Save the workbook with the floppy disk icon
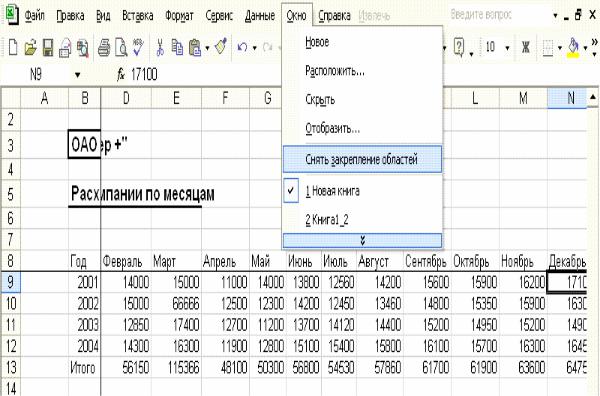The image size is (600, 396). click(48, 48)
